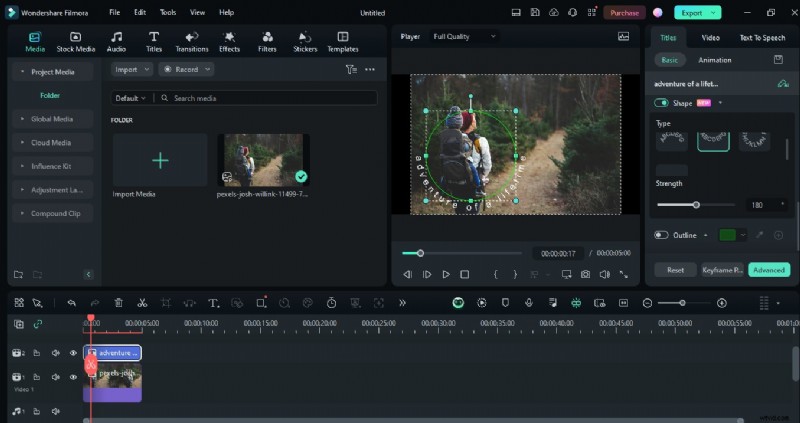
Task: Hide the title track with eye icon
Action: click(73, 353)
